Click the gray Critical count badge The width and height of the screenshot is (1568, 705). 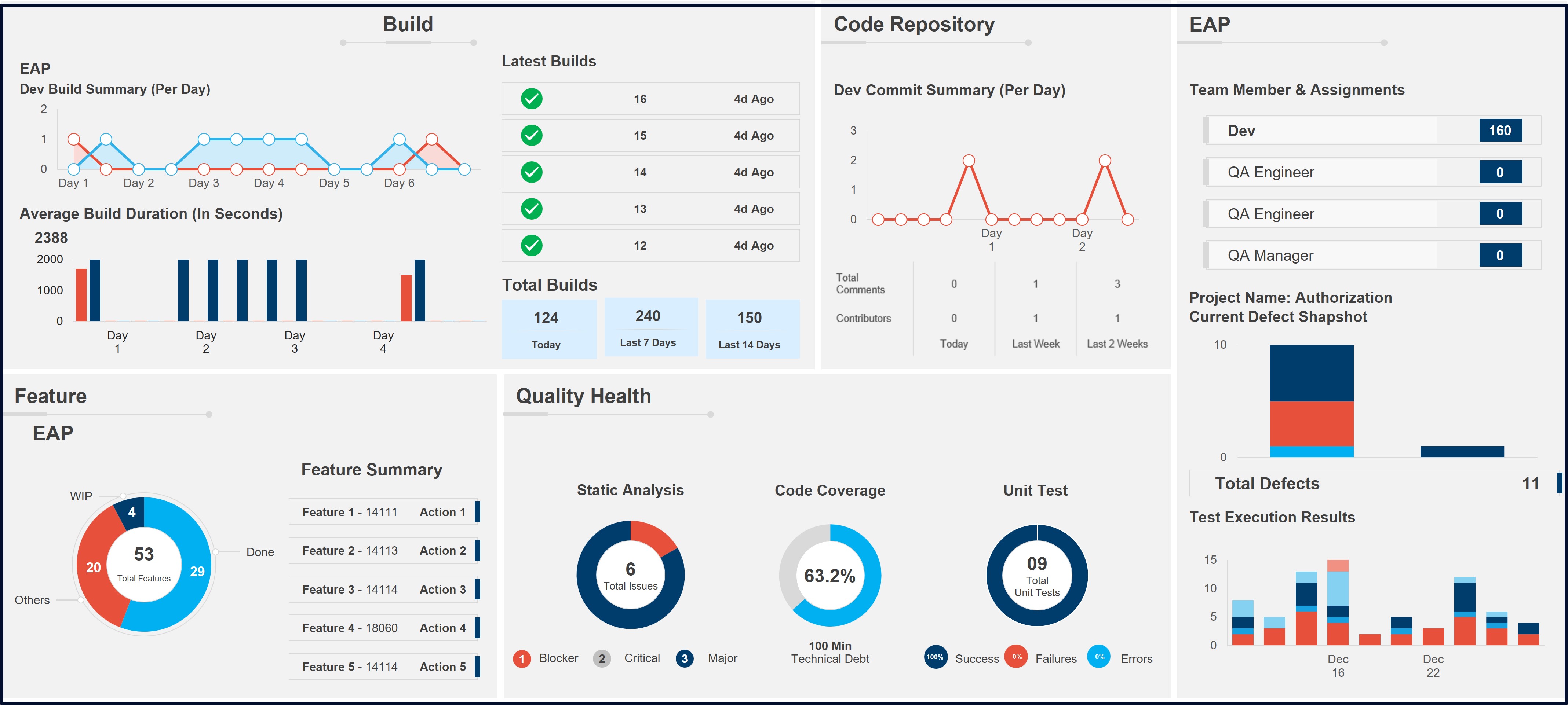pyautogui.click(x=601, y=659)
